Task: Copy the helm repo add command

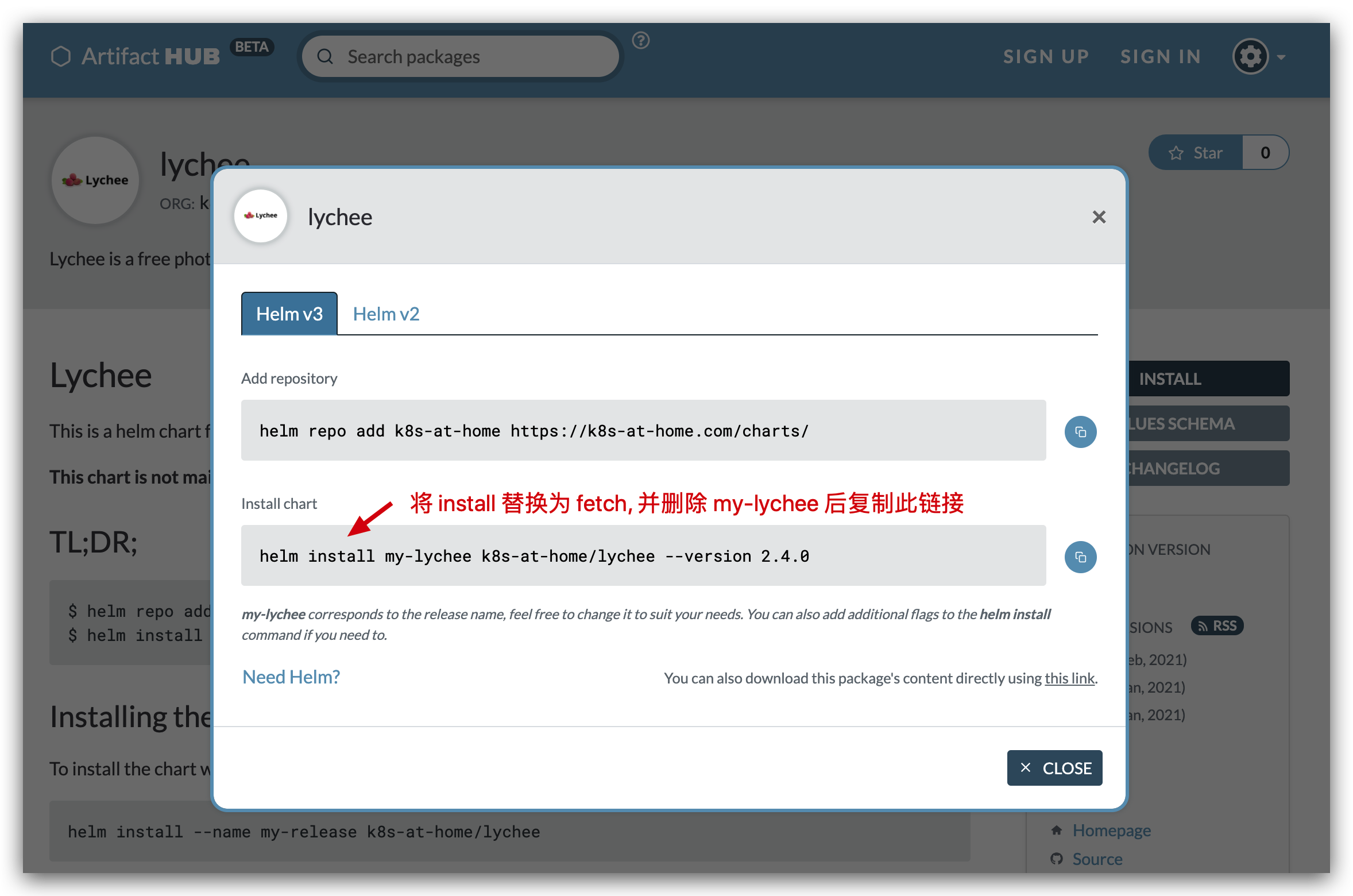Action: (1080, 432)
